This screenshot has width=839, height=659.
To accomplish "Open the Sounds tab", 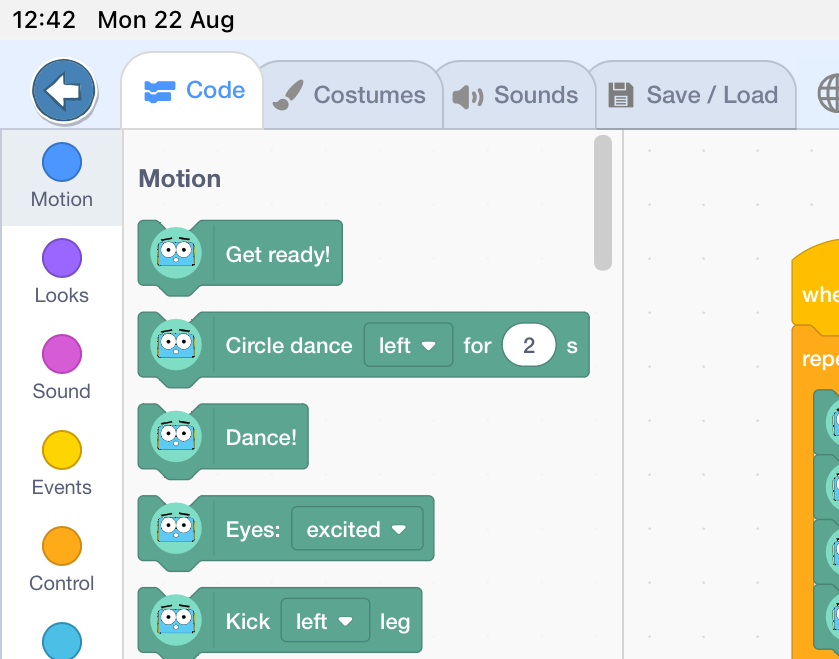I will point(516,95).
